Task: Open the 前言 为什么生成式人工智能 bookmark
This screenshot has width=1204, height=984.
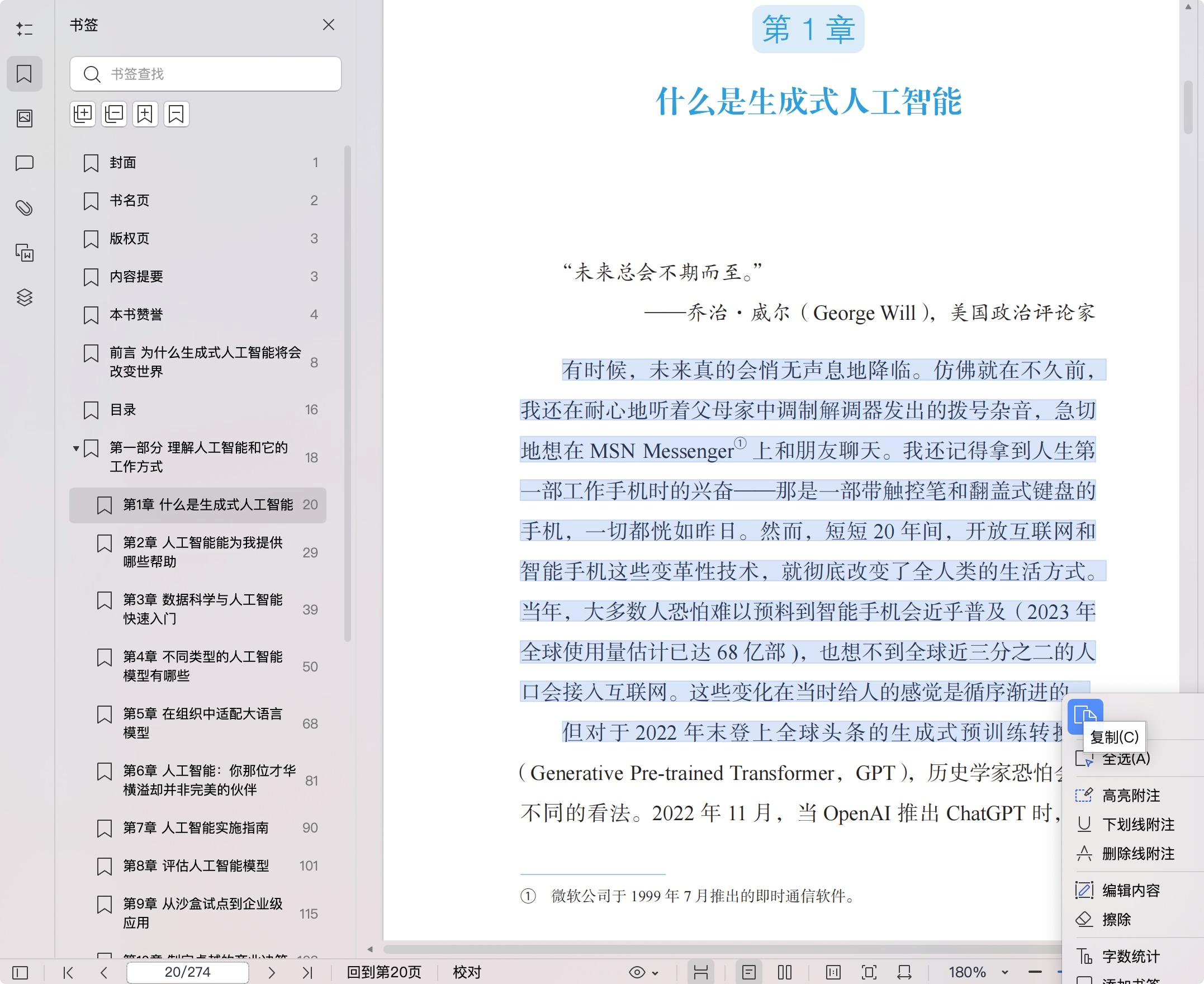Action: [x=198, y=362]
